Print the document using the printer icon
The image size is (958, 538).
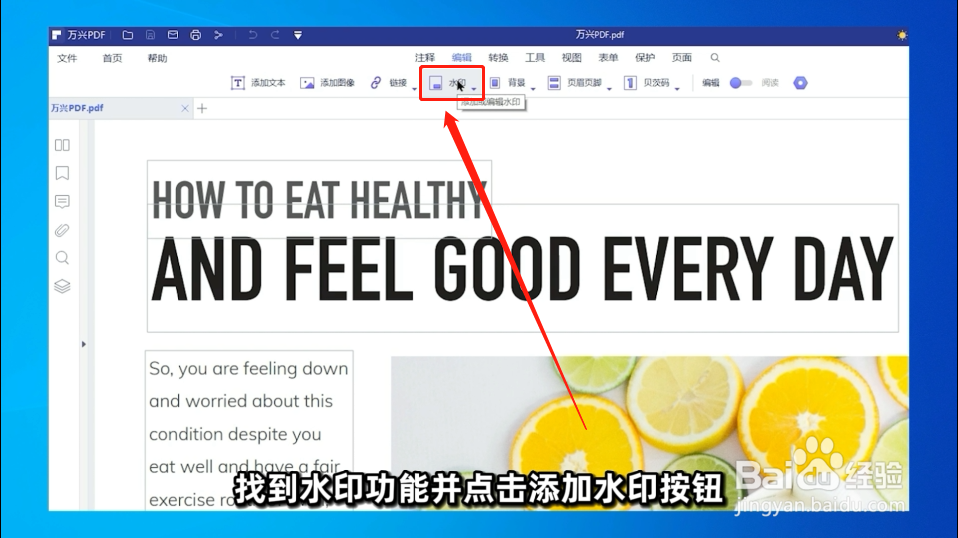(196, 35)
